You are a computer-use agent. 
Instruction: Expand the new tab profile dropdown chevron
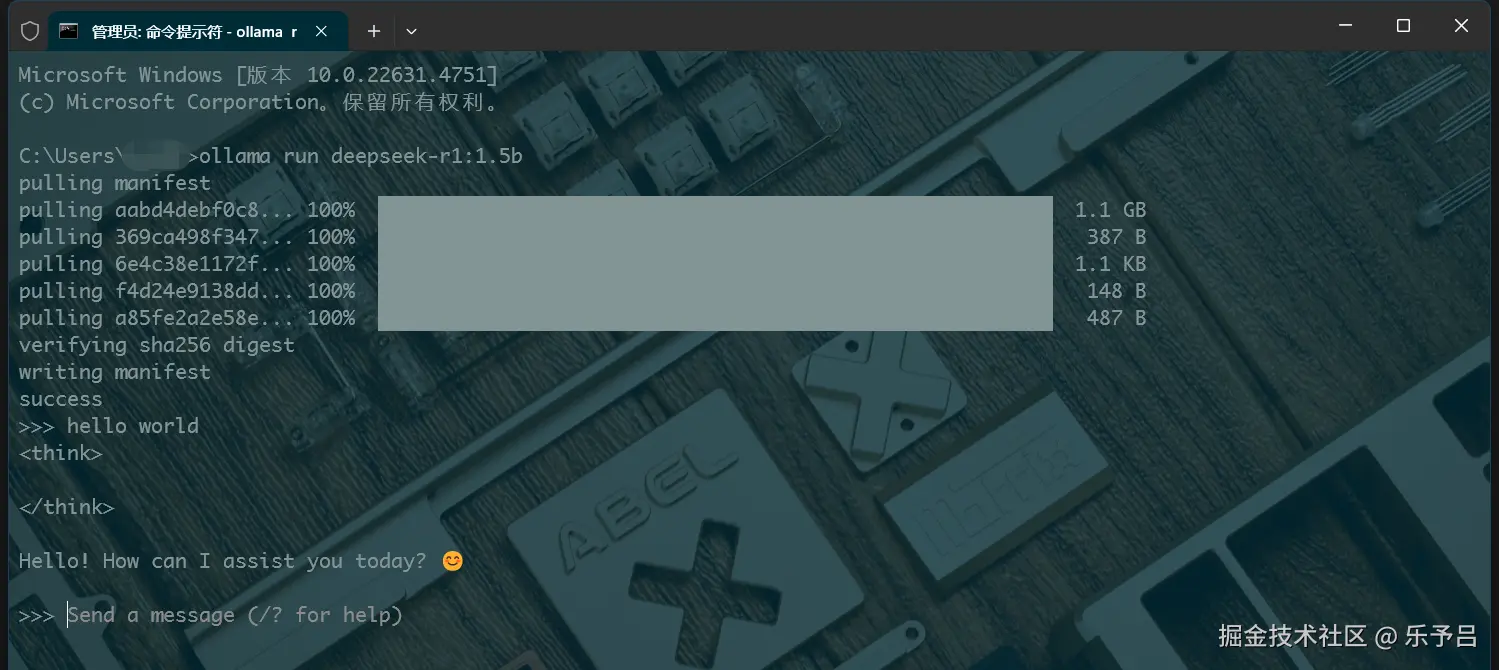coord(411,31)
